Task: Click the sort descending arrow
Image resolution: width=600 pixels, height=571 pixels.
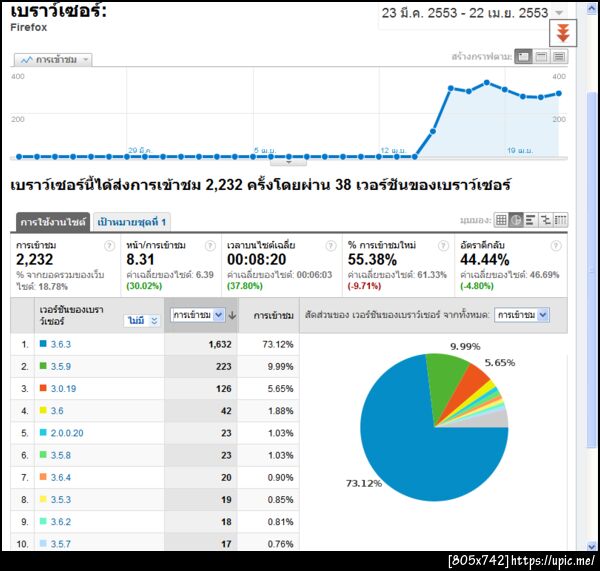Action: pyautogui.click(x=232, y=315)
